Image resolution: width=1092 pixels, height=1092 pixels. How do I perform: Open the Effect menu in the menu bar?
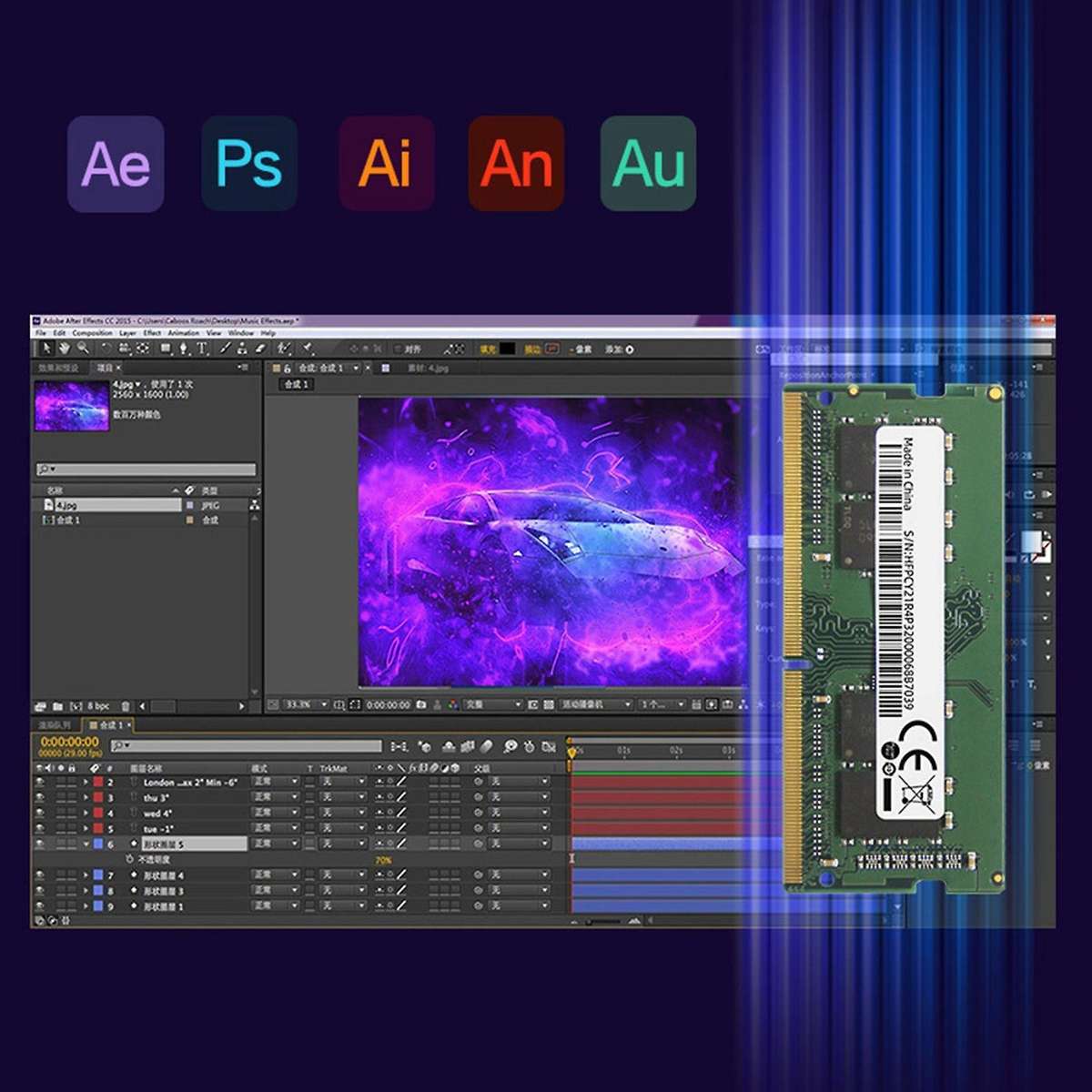[152, 334]
